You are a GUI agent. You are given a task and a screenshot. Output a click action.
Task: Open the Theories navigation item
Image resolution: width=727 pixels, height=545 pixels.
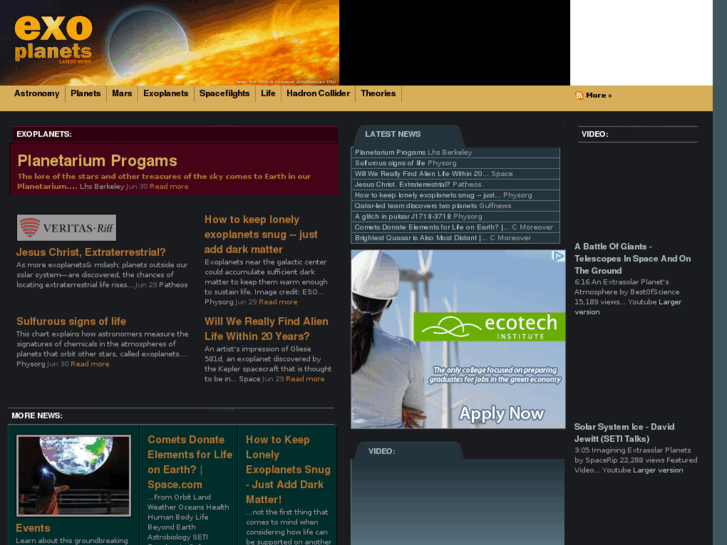pyautogui.click(x=378, y=93)
